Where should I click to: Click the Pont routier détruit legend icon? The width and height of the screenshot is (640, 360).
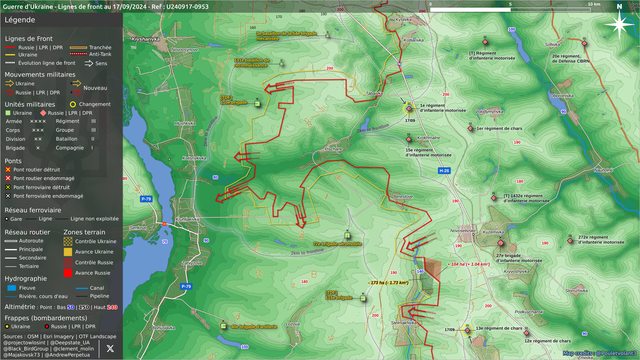coord(8,169)
